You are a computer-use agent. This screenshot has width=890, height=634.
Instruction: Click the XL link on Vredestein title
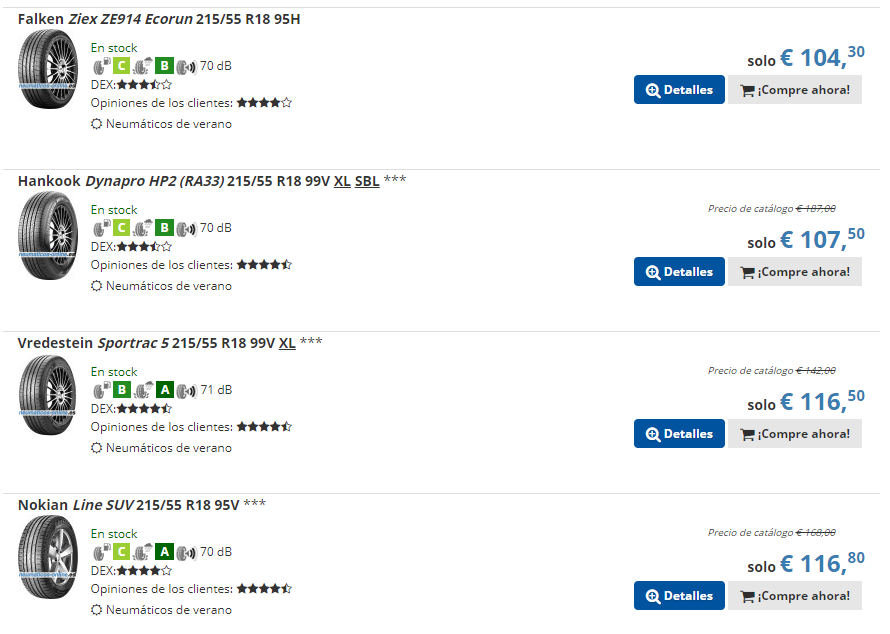(x=287, y=343)
